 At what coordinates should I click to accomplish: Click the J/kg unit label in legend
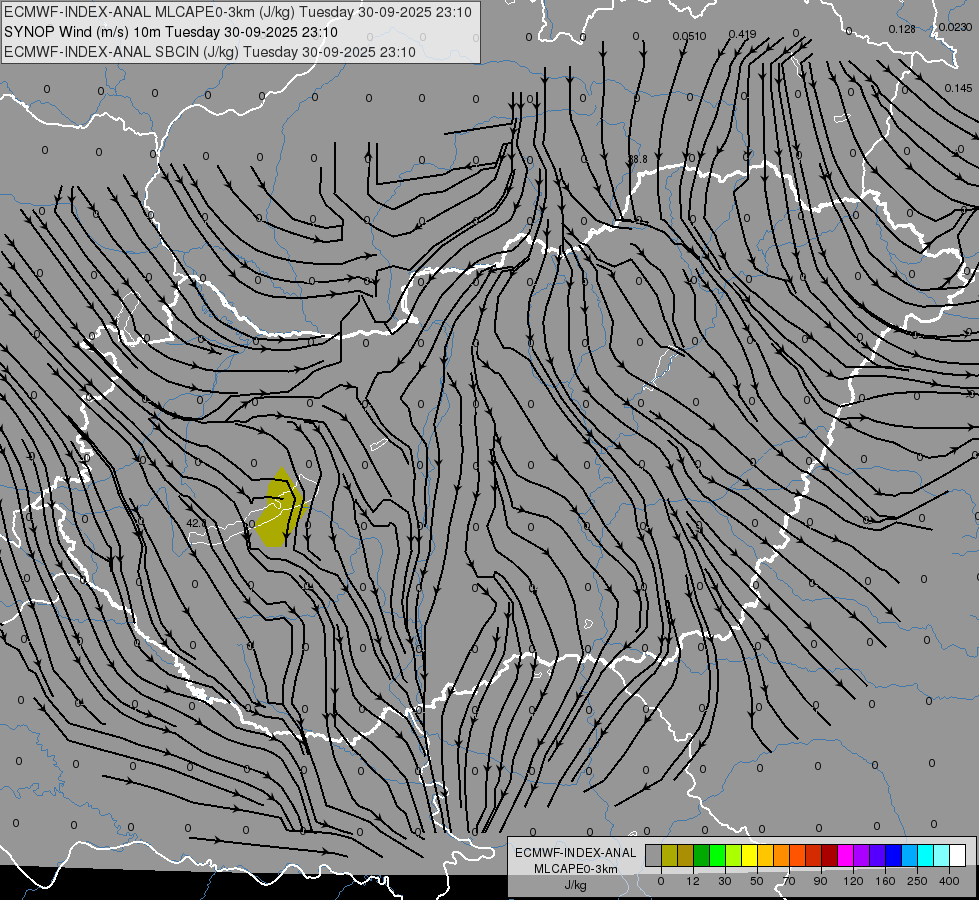coord(576,885)
